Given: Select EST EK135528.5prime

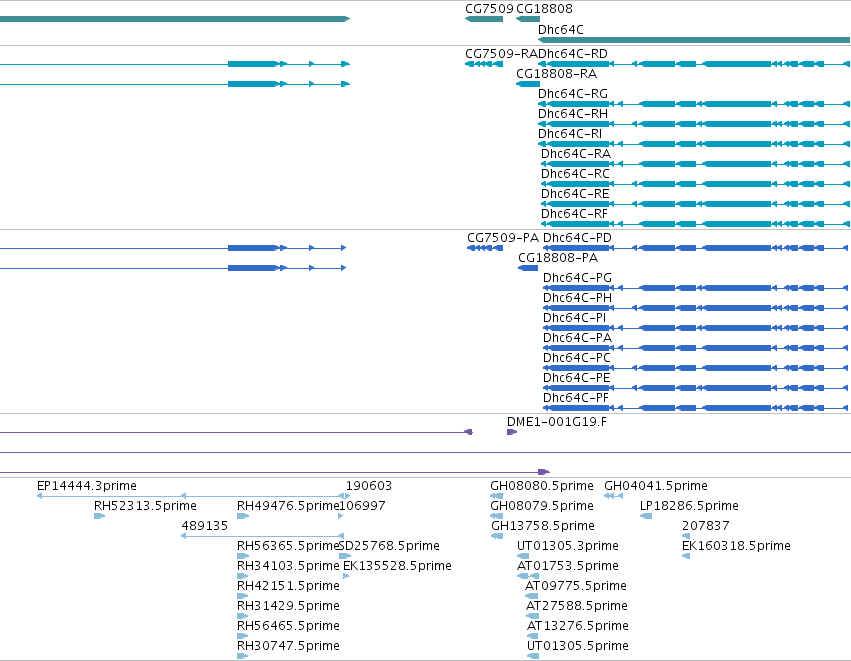Looking at the screenshot, I should pos(397,566).
